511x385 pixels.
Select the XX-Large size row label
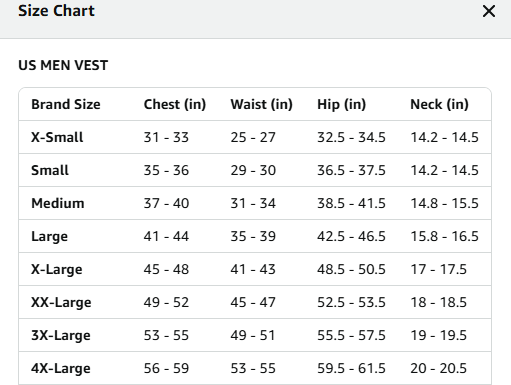click(x=61, y=302)
